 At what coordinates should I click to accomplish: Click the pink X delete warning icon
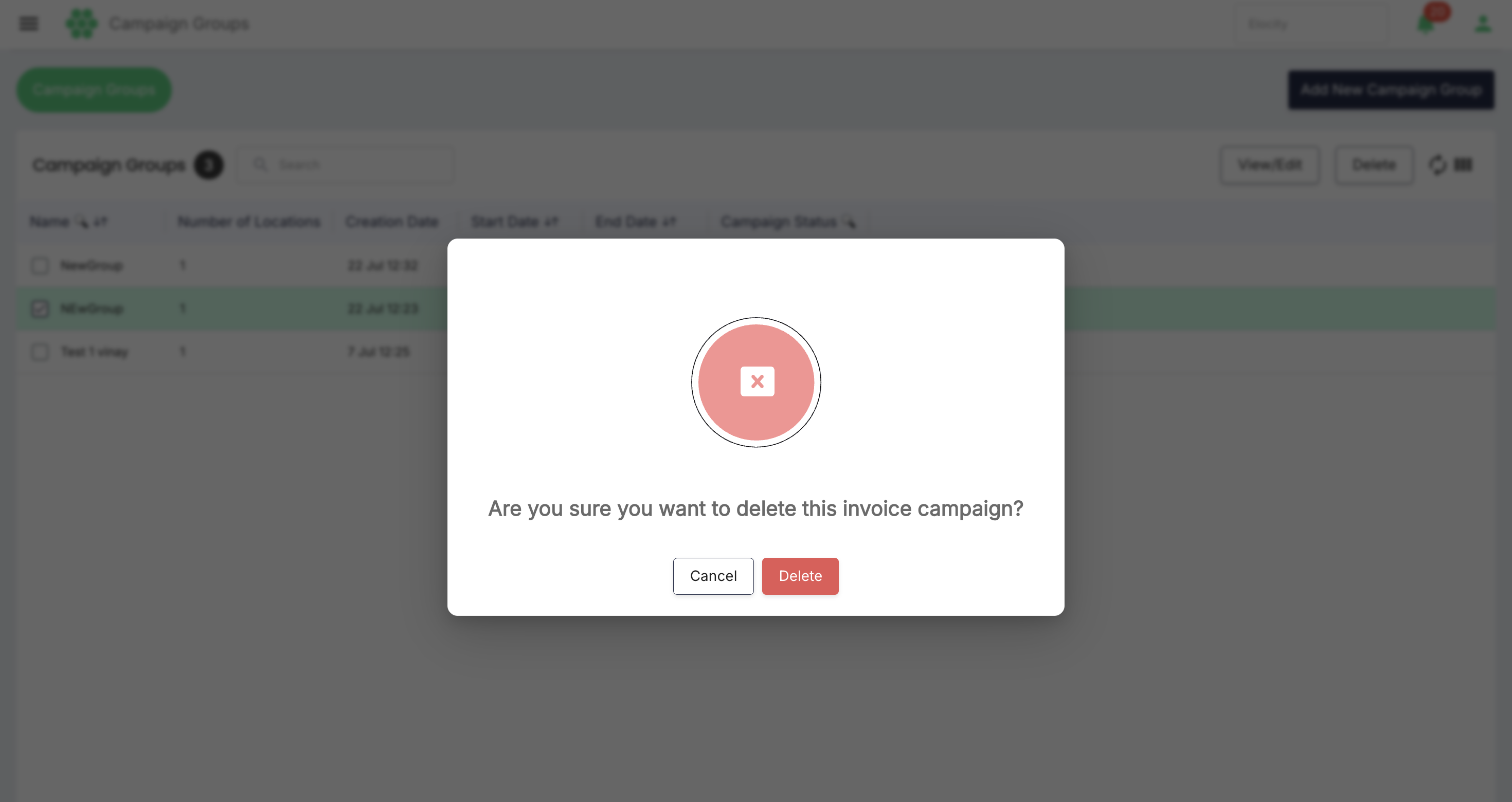tap(757, 382)
